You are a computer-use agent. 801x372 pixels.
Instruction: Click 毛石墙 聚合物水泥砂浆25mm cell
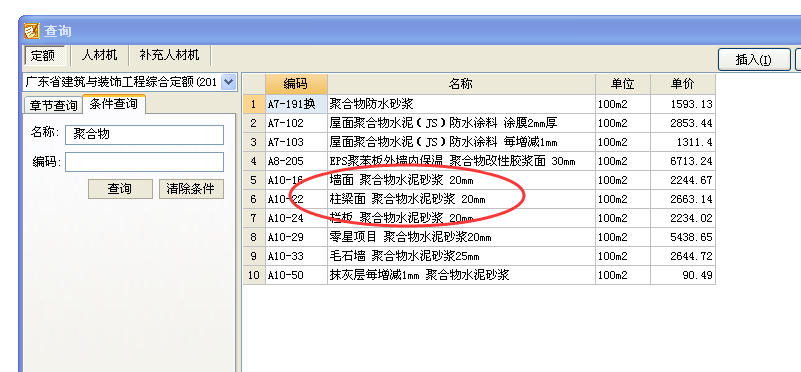pyautogui.click(x=461, y=256)
